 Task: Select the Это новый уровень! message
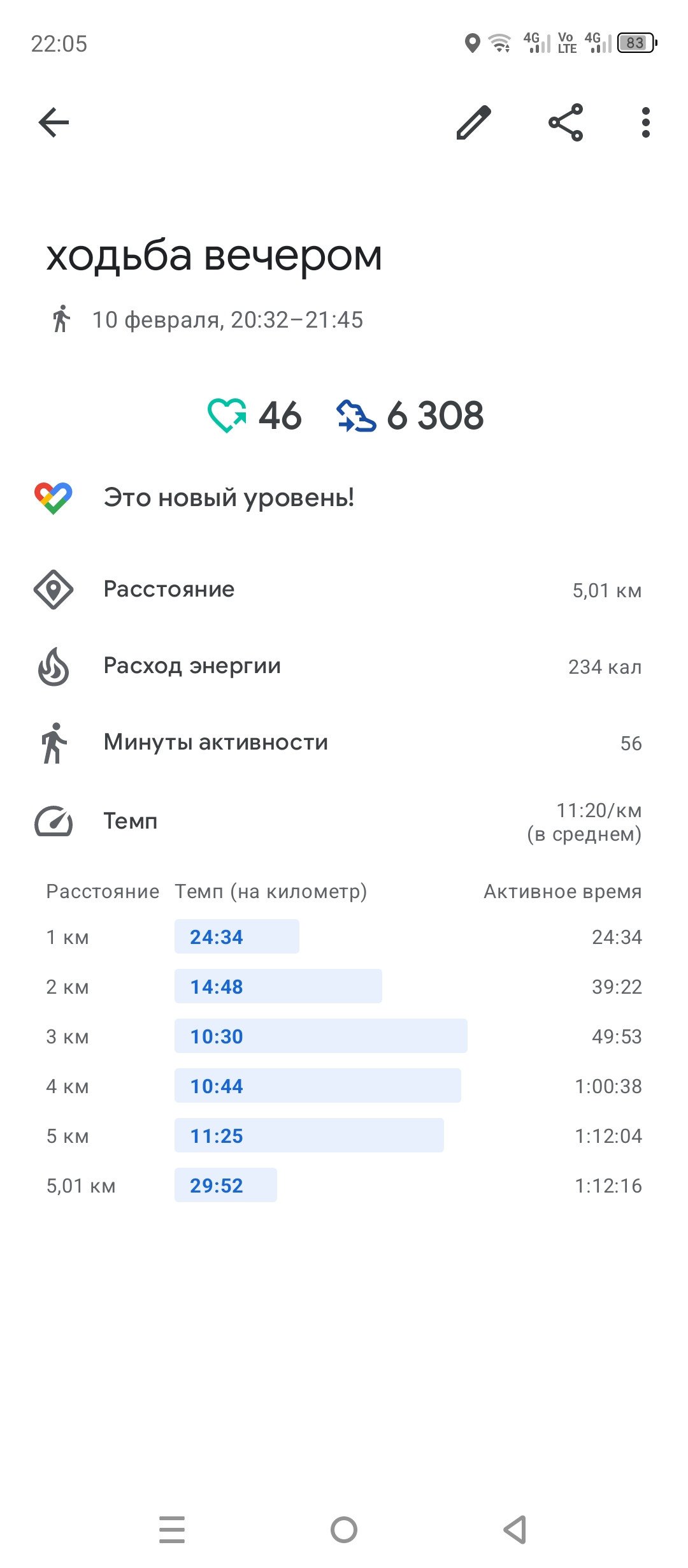(x=229, y=498)
